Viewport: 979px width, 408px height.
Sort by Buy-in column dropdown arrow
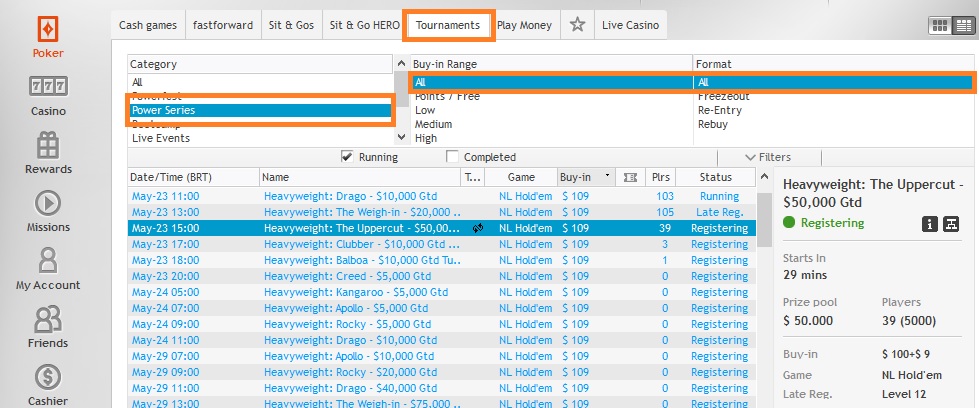coord(607,177)
